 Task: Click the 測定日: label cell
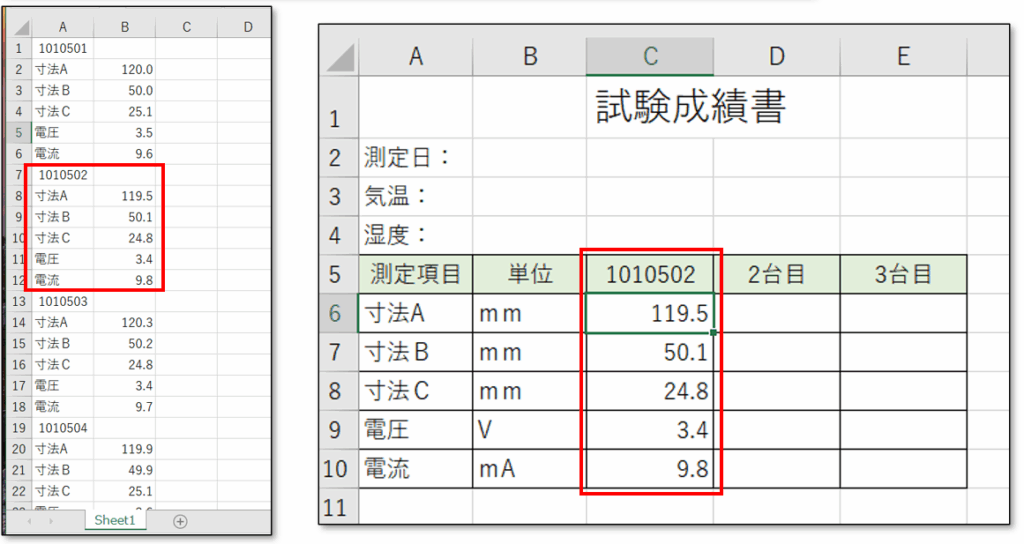click(x=415, y=157)
